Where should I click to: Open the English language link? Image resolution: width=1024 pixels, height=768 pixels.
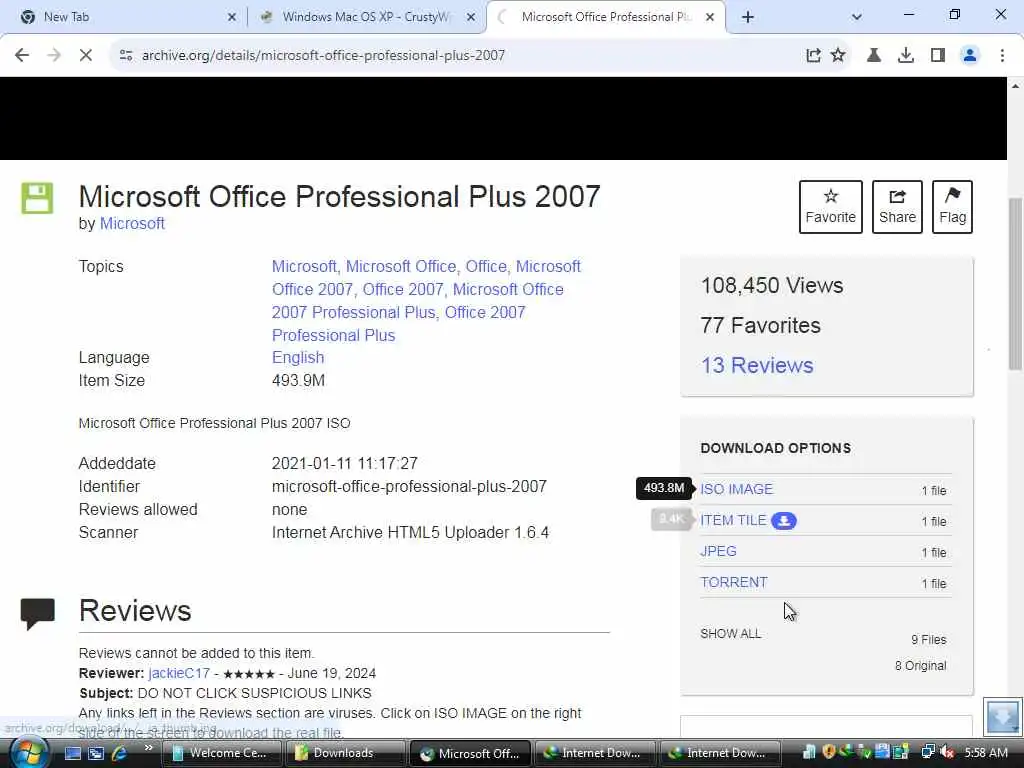(x=298, y=358)
